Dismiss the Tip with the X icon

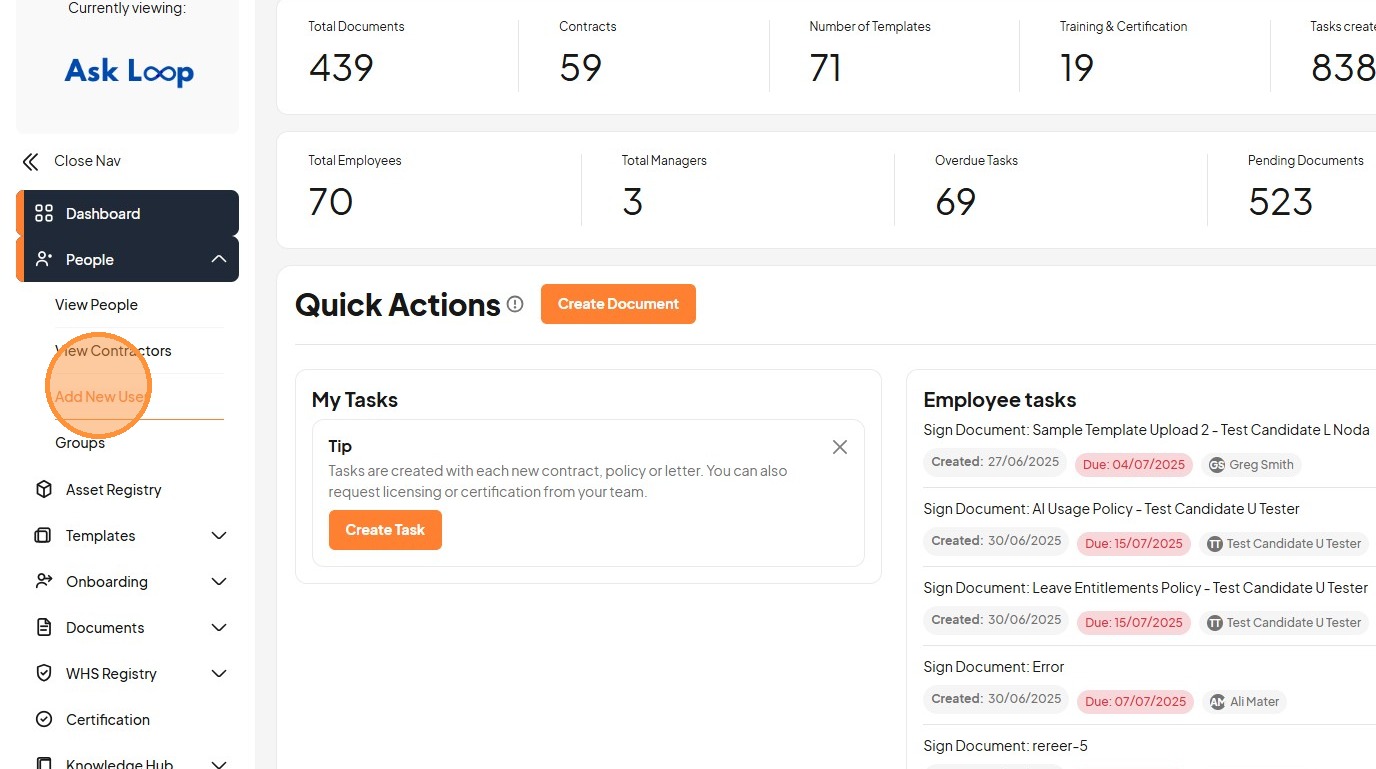click(840, 447)
